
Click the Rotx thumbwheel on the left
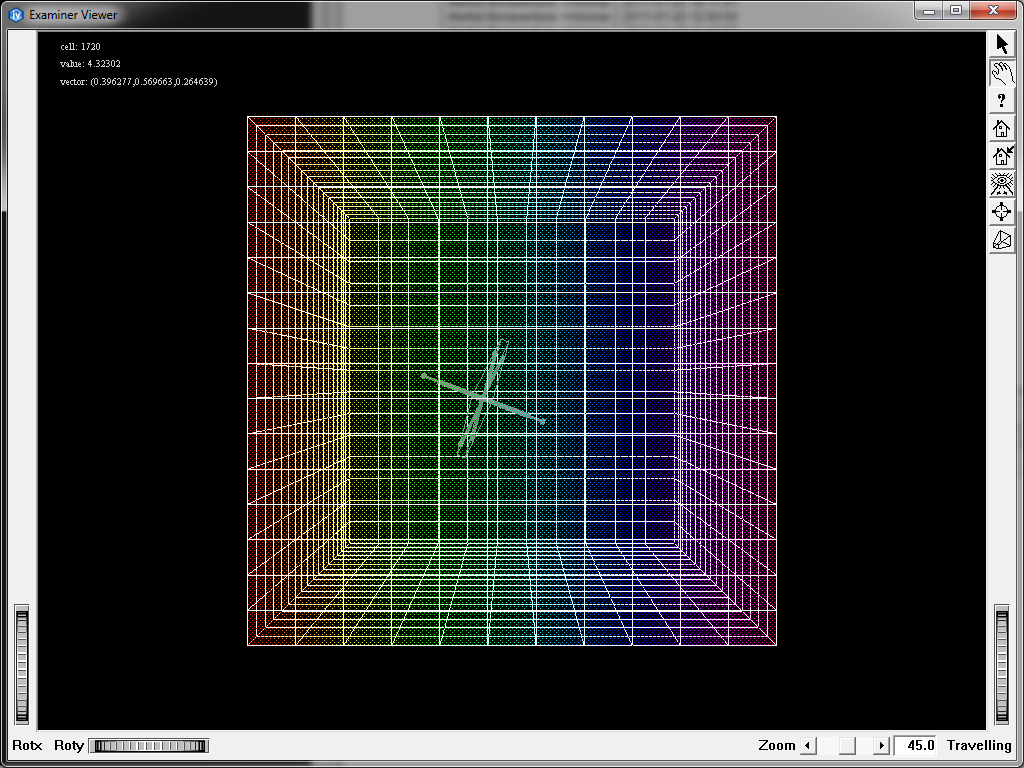[21, 664]
